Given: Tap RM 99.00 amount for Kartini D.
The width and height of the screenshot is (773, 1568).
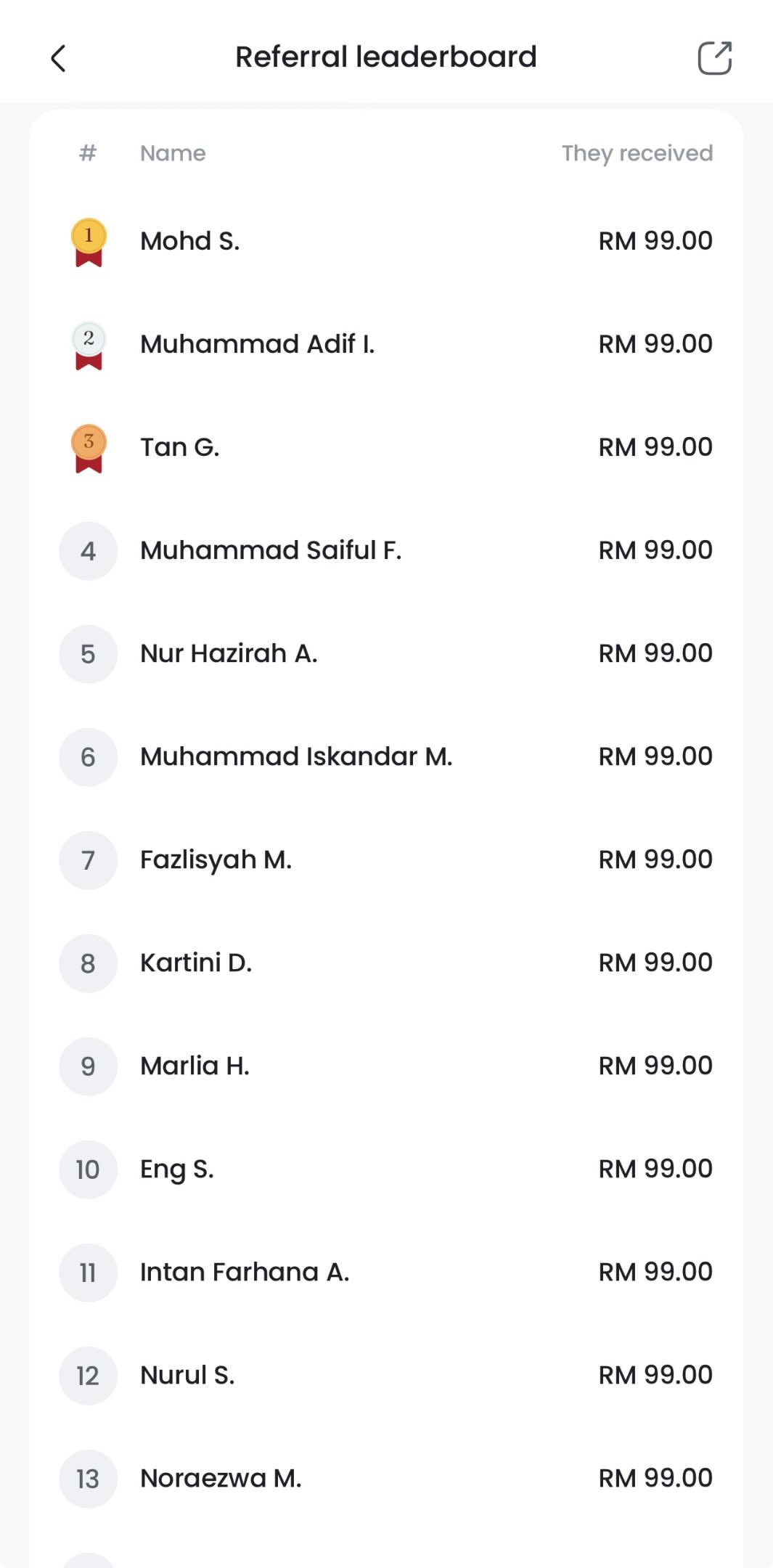Looking at the screenshot, I should [x=655, y=963].
